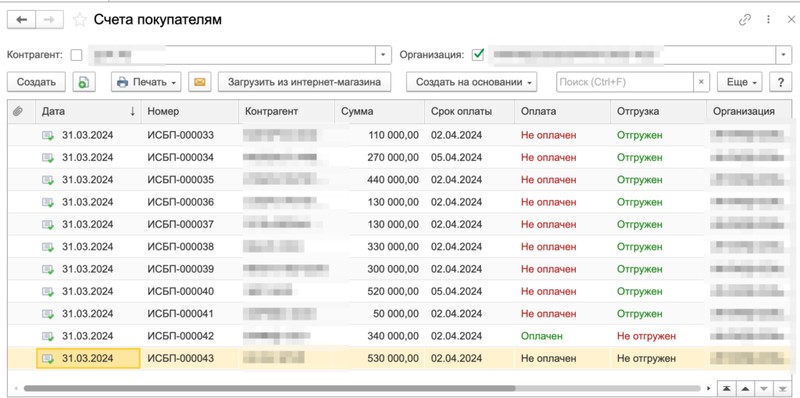Select invoice number ИСБП-000041
800x398 pixels.
pos(181,314)
